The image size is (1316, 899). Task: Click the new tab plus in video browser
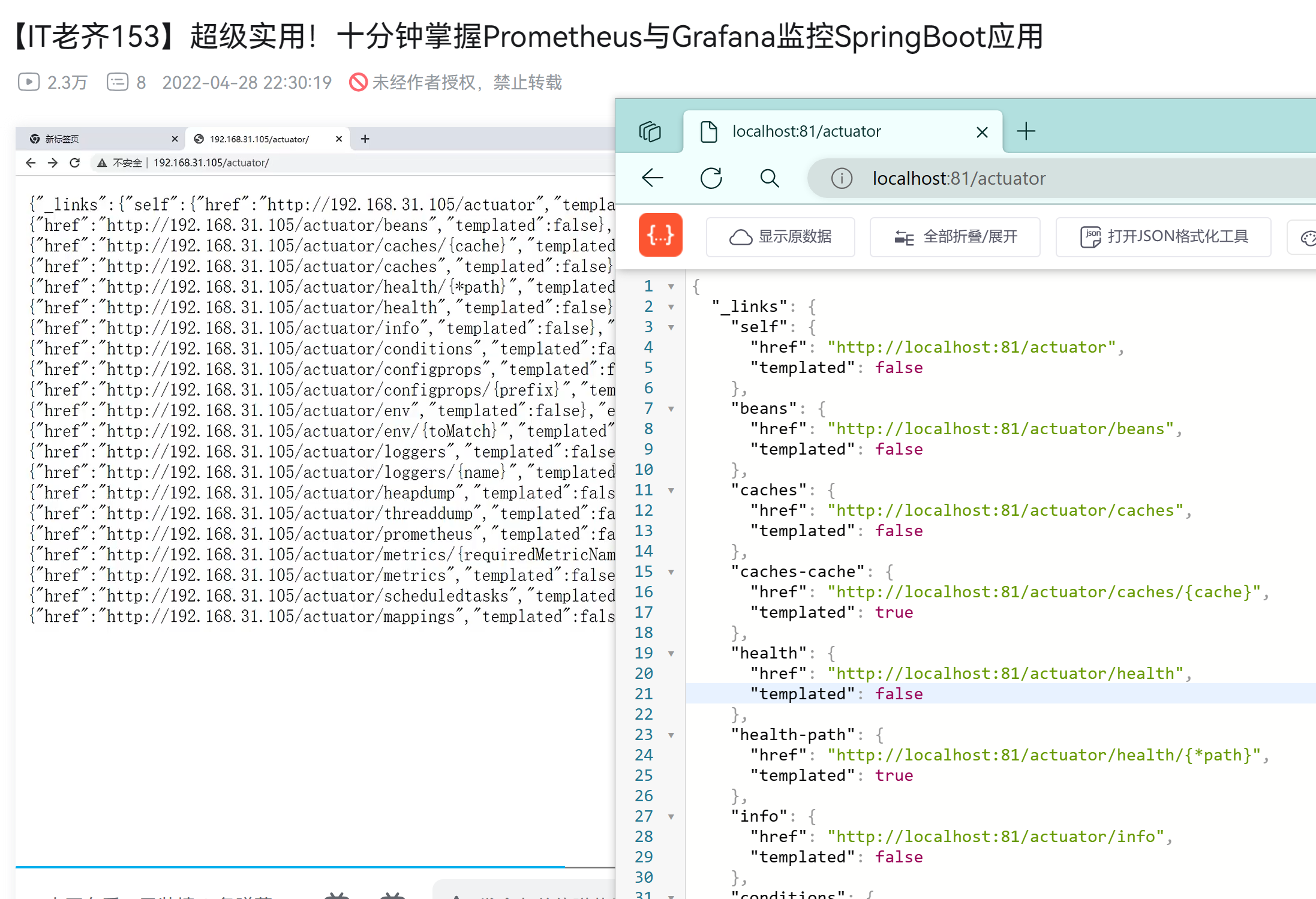[365, 139]
